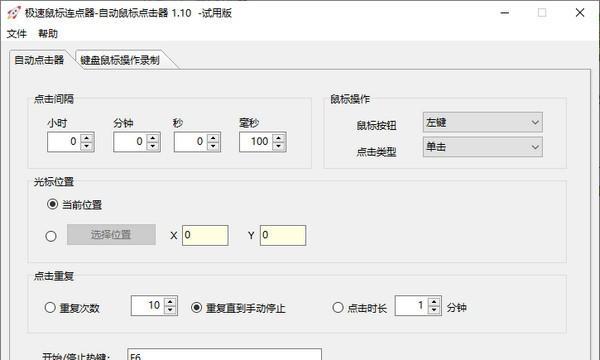The width and height of the screenshot is (600, 360).
Task: Decrease the 秒 value with down arrow
Action: pos(213,147)
